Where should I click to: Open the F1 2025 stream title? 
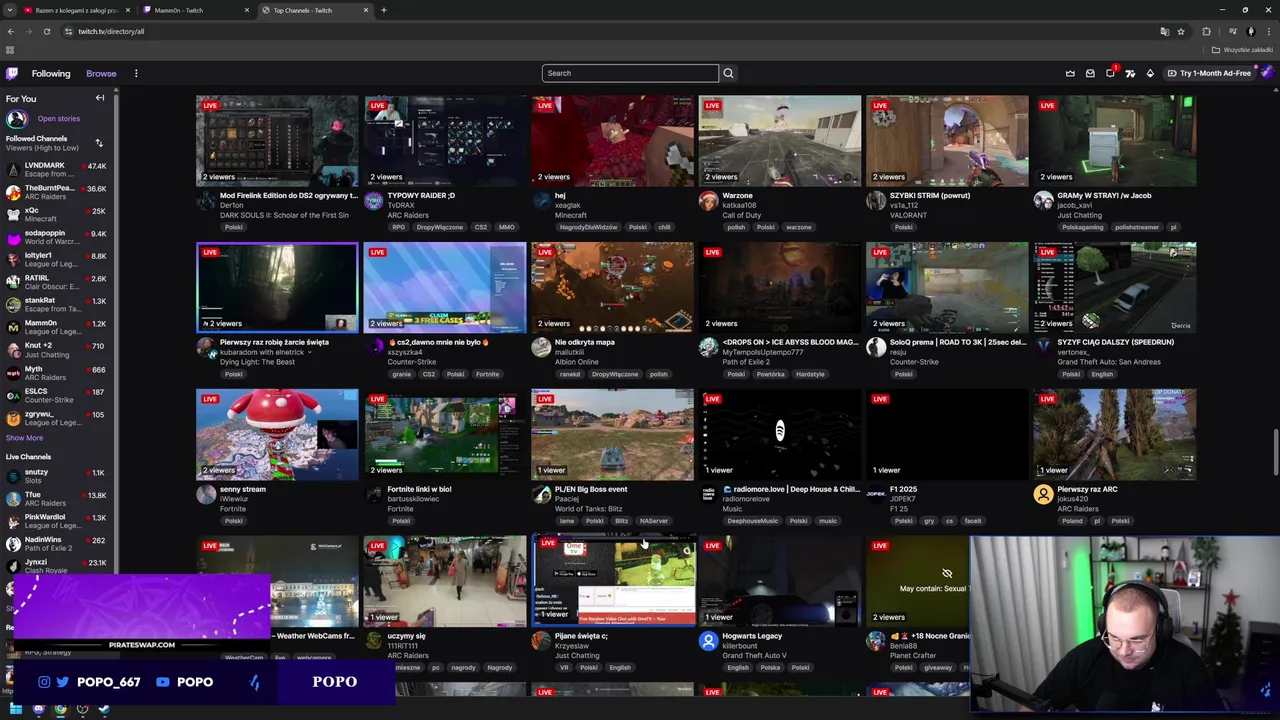(903, 489)
